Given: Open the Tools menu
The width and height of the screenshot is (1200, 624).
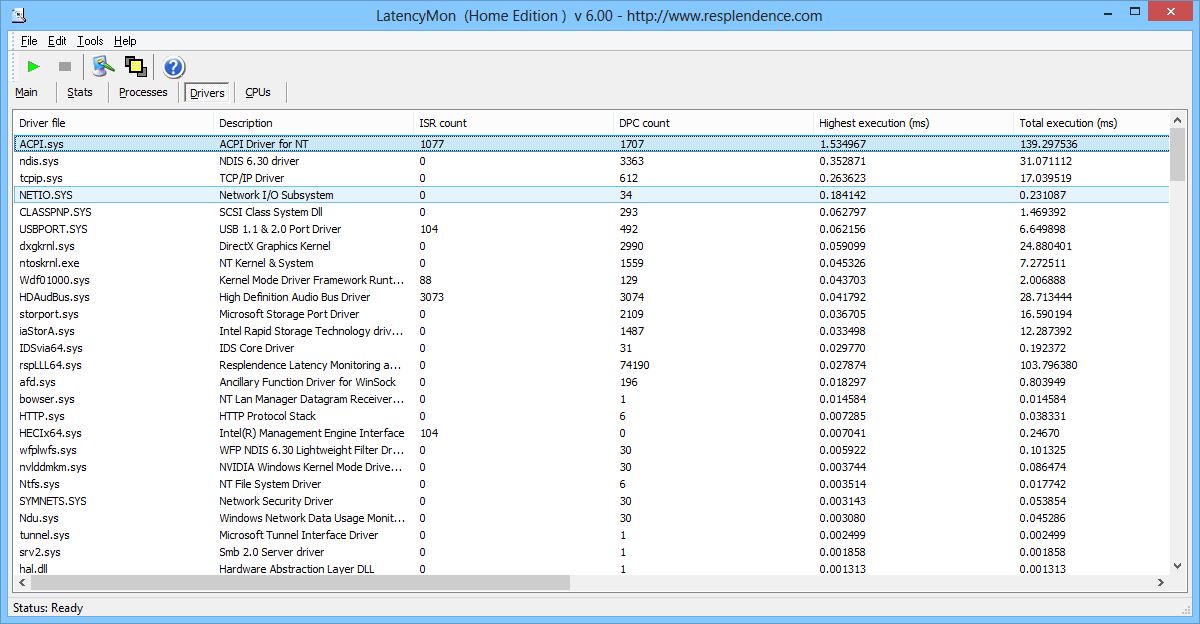Looking at the screenshot, I should coord(90,41).
